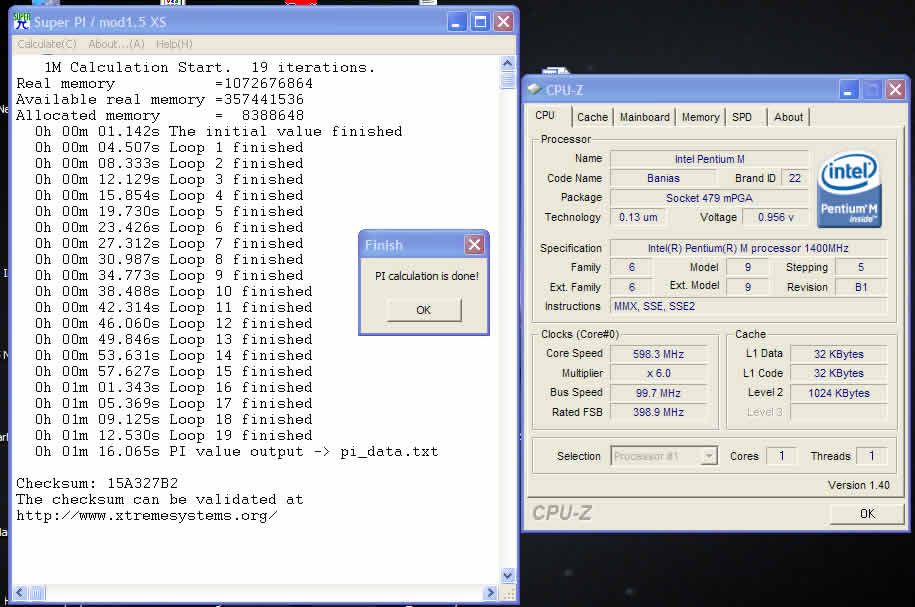Switch to the Memory tab
This screenshot has width=915, height=607.
coord(700,117)
